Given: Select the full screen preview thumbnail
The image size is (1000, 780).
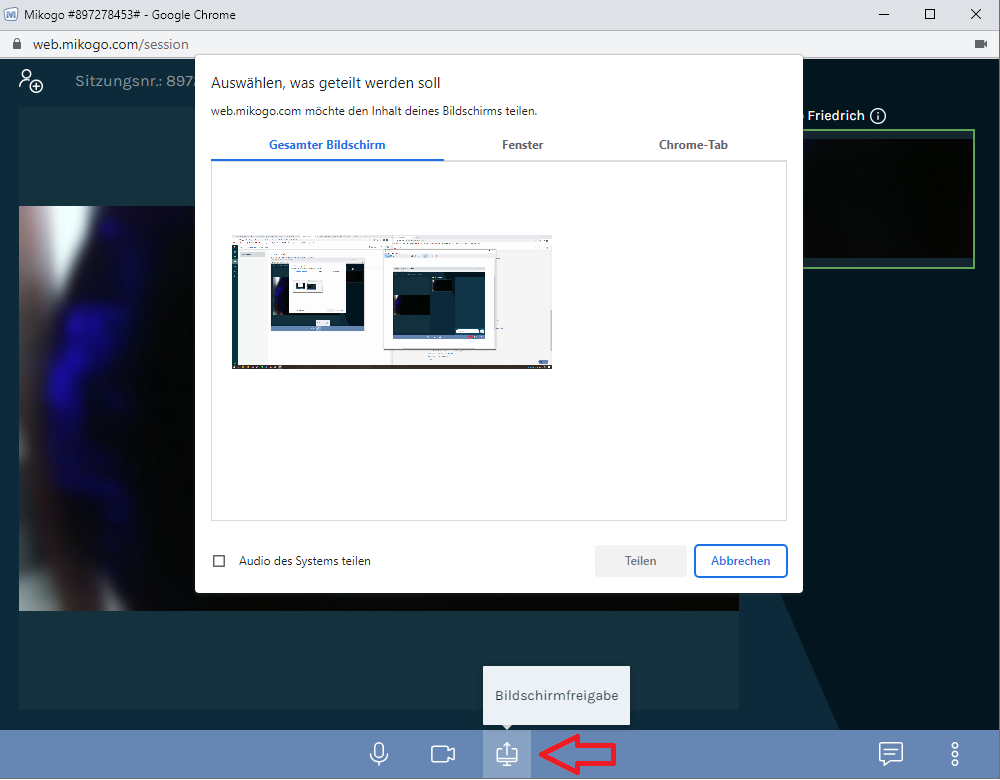Looking at the screenshot, I should tap(392, 302).
